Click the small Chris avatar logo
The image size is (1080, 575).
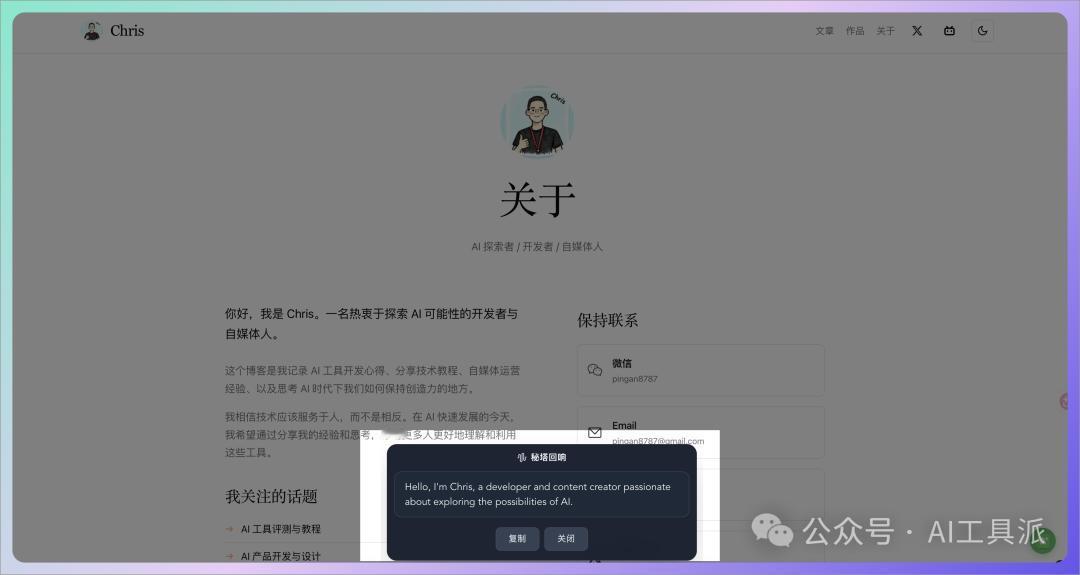[x=92, y=30]
